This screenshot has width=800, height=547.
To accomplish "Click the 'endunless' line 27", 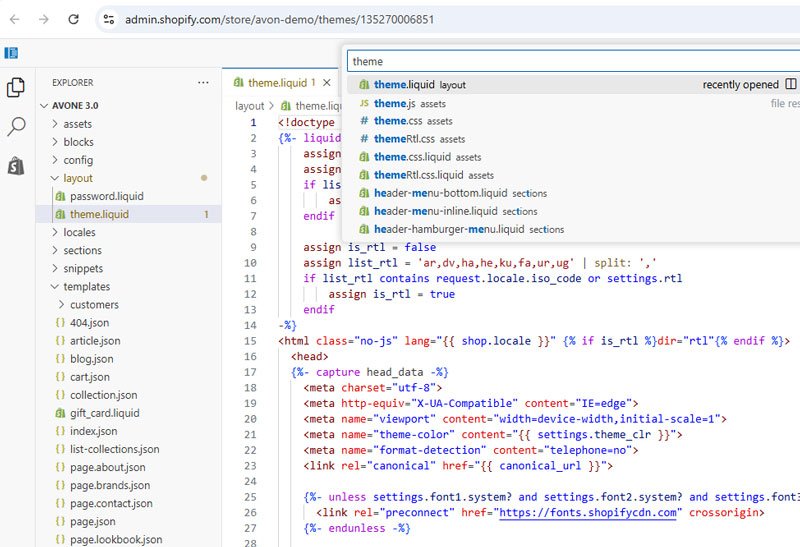I will [x=357, y=528].
